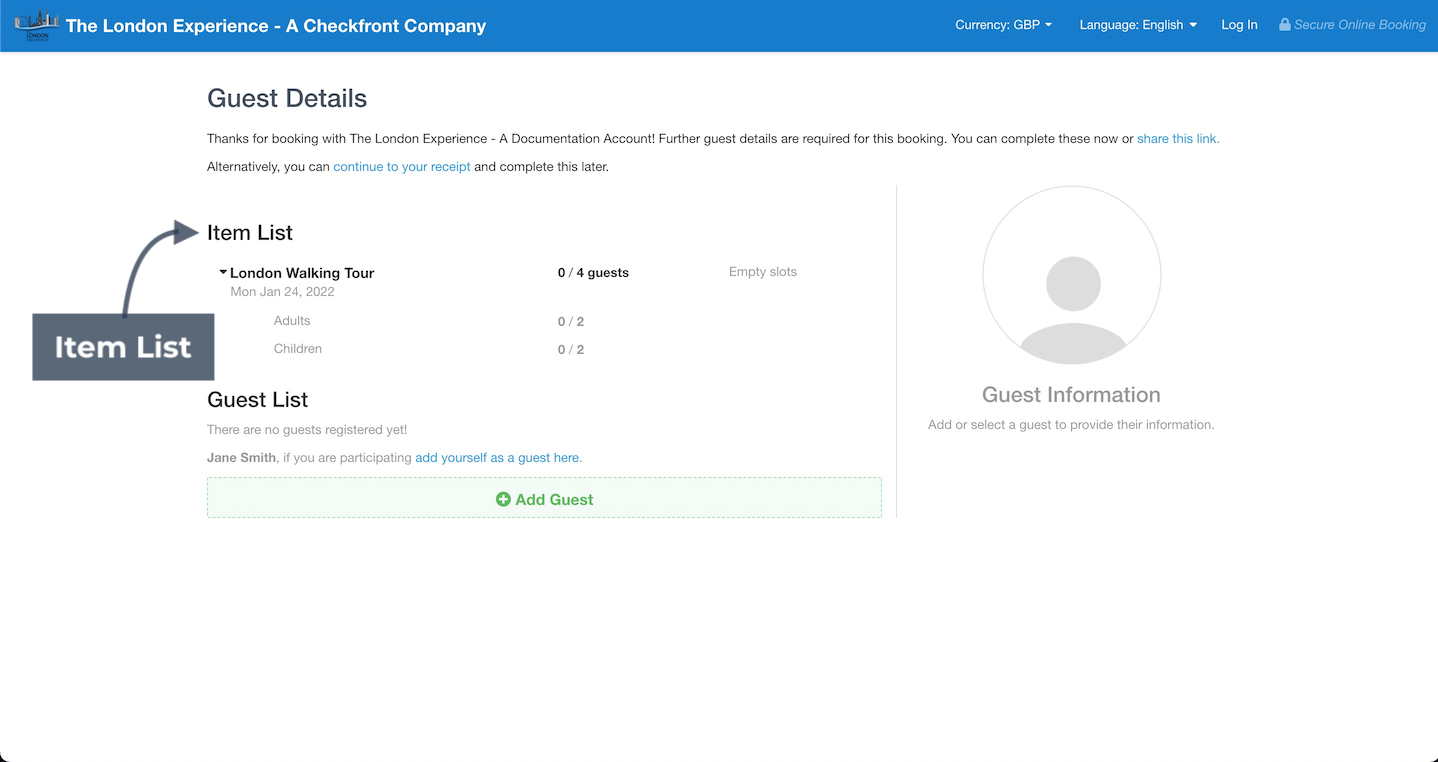Click the Add Guest button
Image resolution: width=1438 pixels, height=762 pixels.
(x=544, y=497)
